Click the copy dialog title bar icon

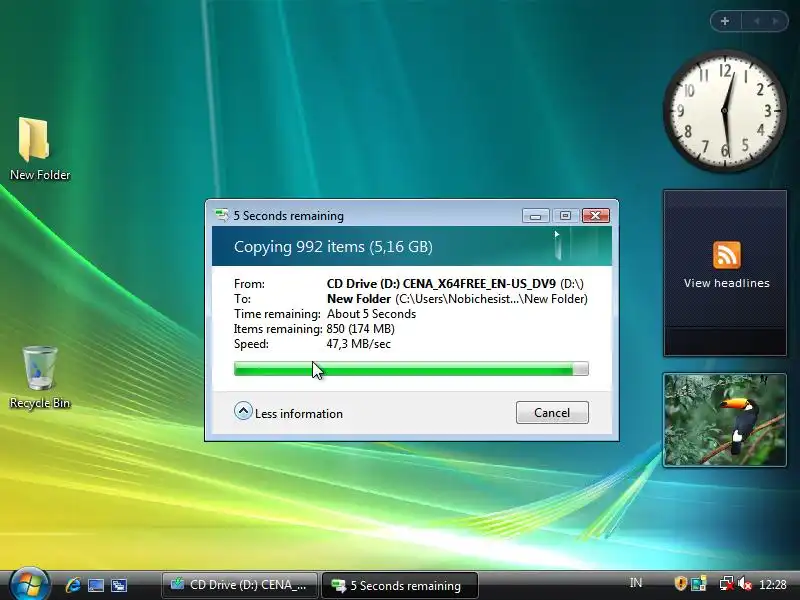pyautogui.click(x=221, y=215)
